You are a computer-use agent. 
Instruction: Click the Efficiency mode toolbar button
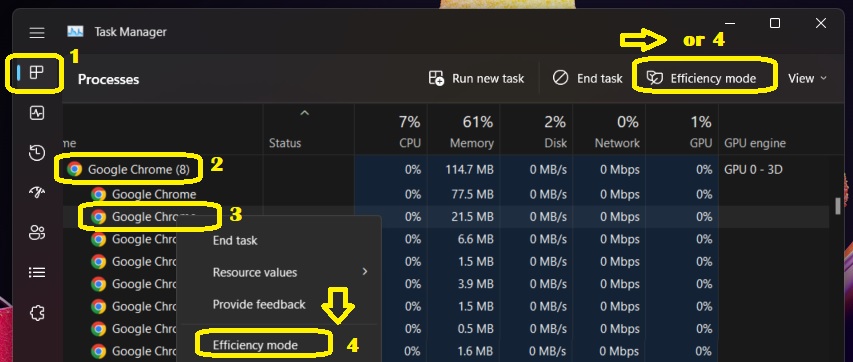[x=702, y=78]
